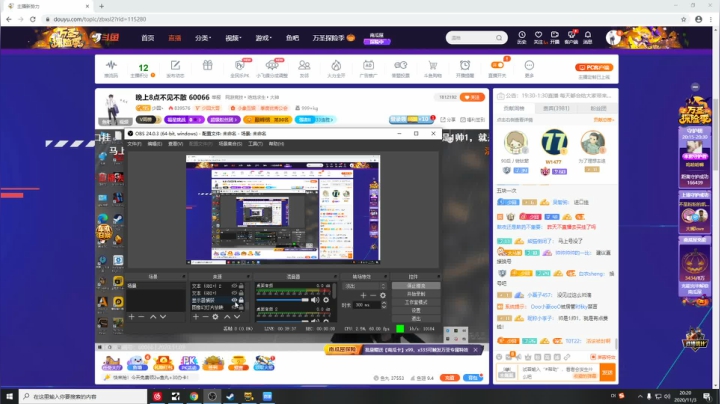Expand the 视频 dropdown in Douyu navigation

233,38
